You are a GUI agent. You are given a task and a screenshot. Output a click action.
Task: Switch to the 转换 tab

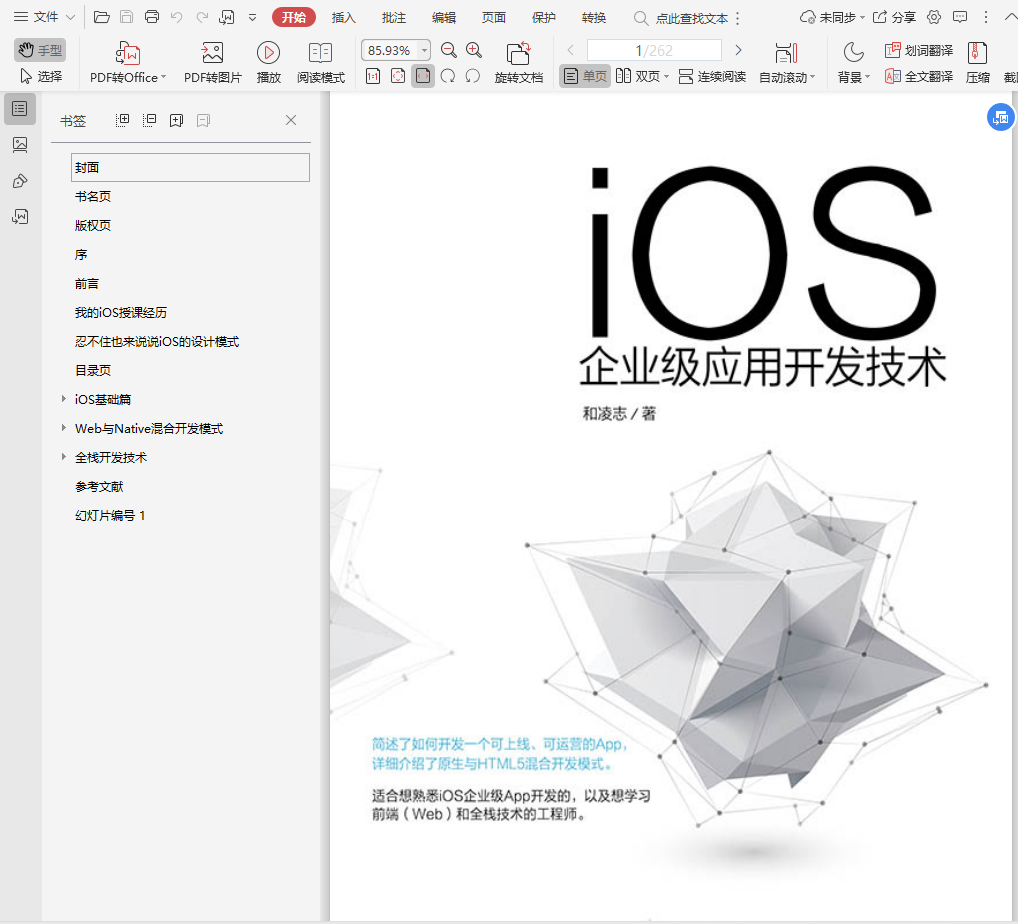pyautogui.click(x=593, y=18)
